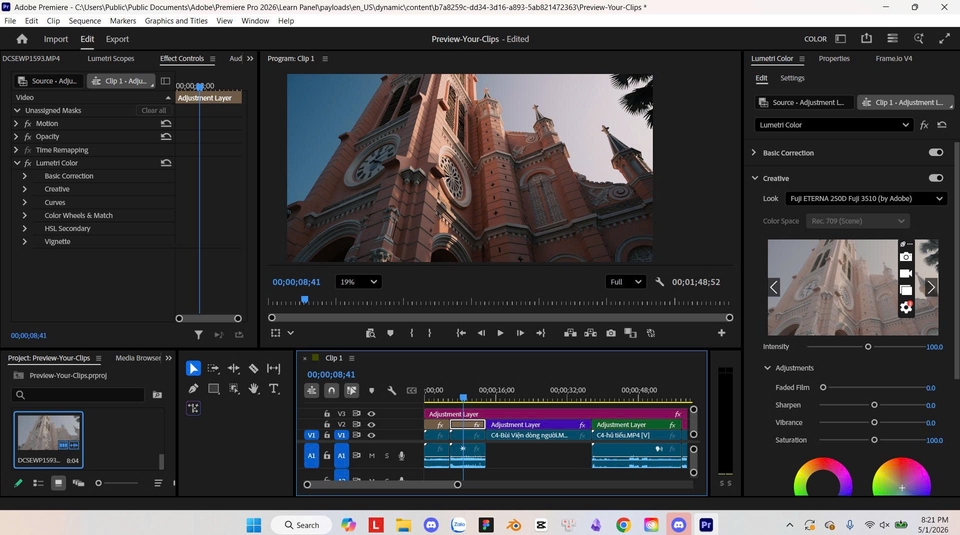This screenshot has height=535, width=960.
Task: Go to Out point
Action: click(540, 333)
